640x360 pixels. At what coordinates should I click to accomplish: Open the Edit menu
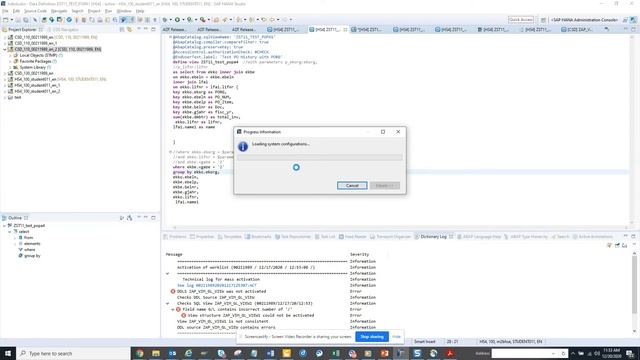[16, 11]
